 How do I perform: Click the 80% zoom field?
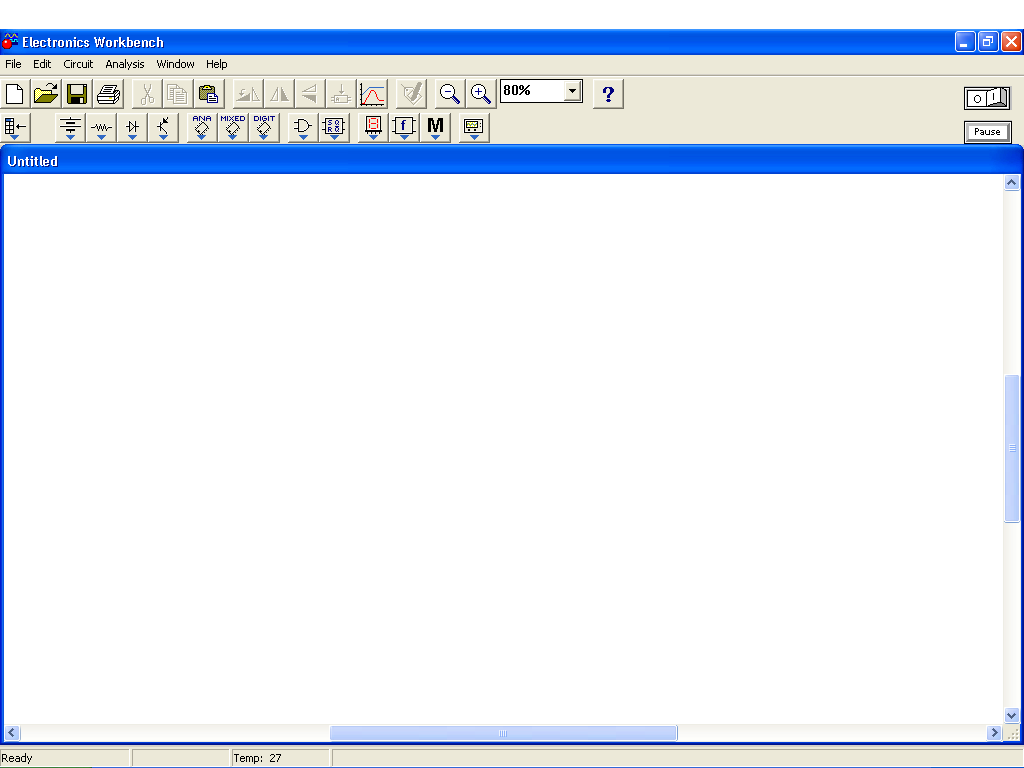click(532, 91)
